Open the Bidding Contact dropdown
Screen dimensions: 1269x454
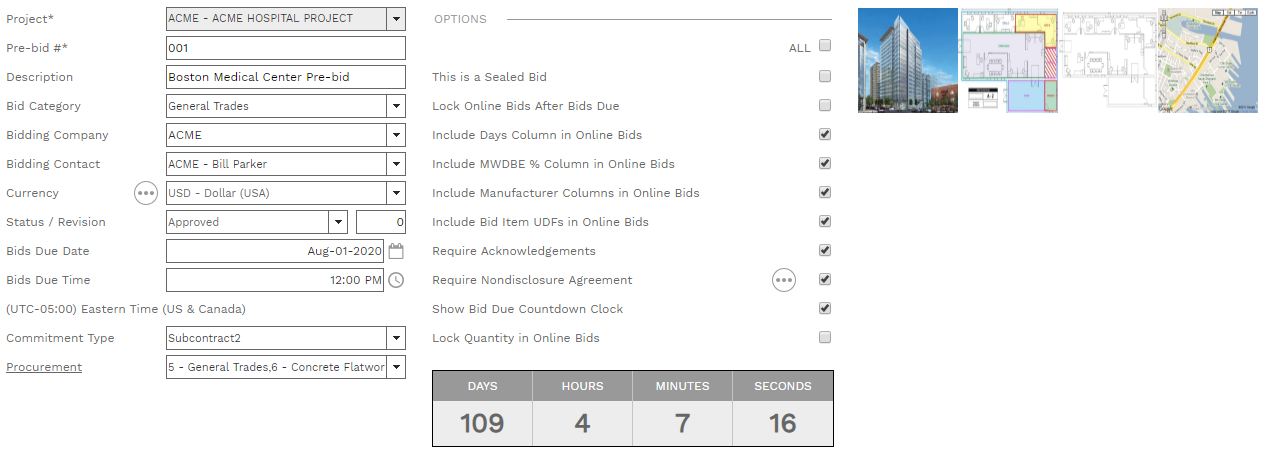(396, 164)
